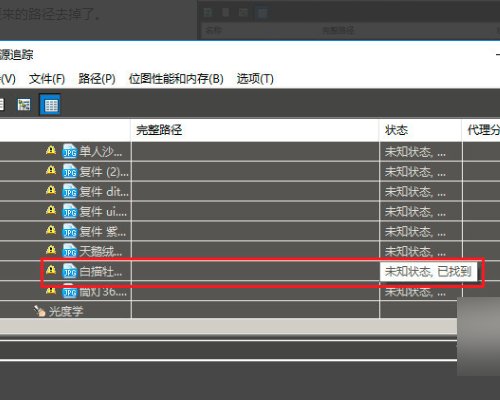
Task: Click the warning icon on the 单人沙 row
Action: click(51, 151)
